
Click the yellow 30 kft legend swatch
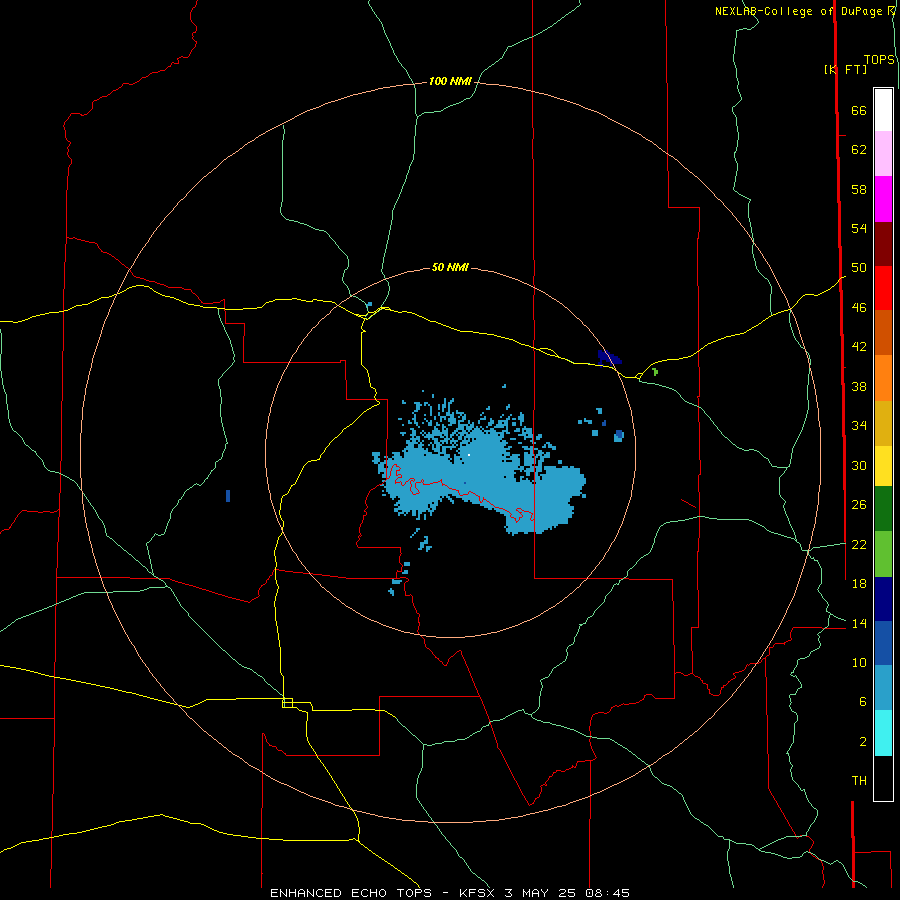pos(883,466)
